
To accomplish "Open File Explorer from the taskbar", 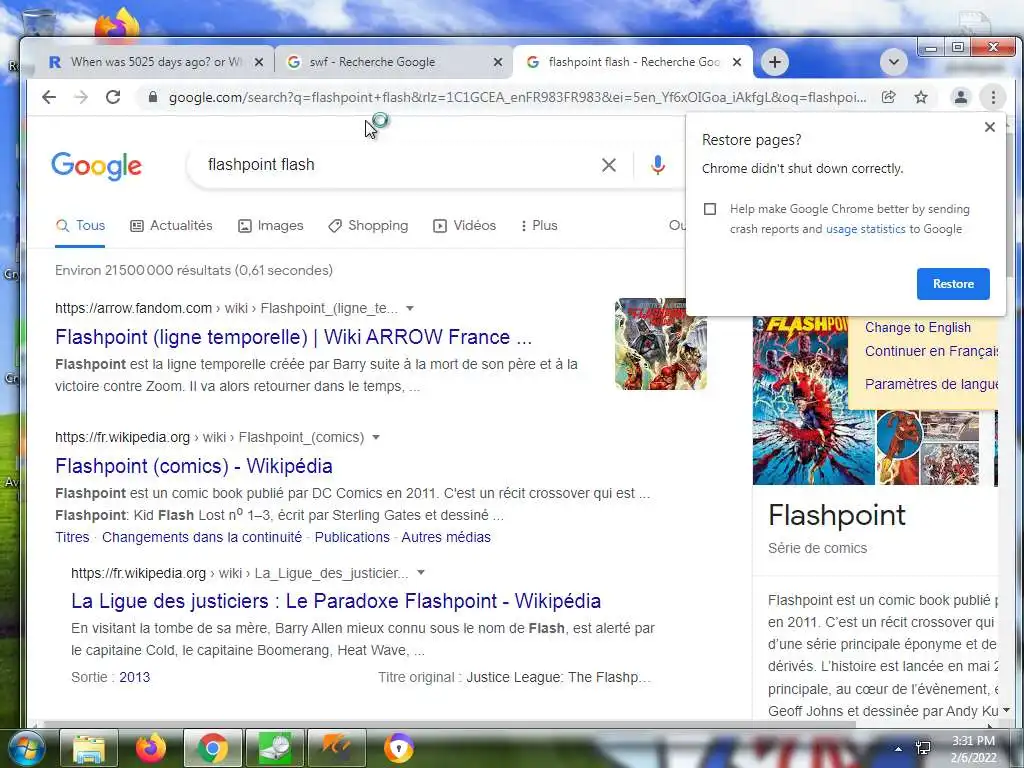I will pyautogui.click(x=89, y=748).
